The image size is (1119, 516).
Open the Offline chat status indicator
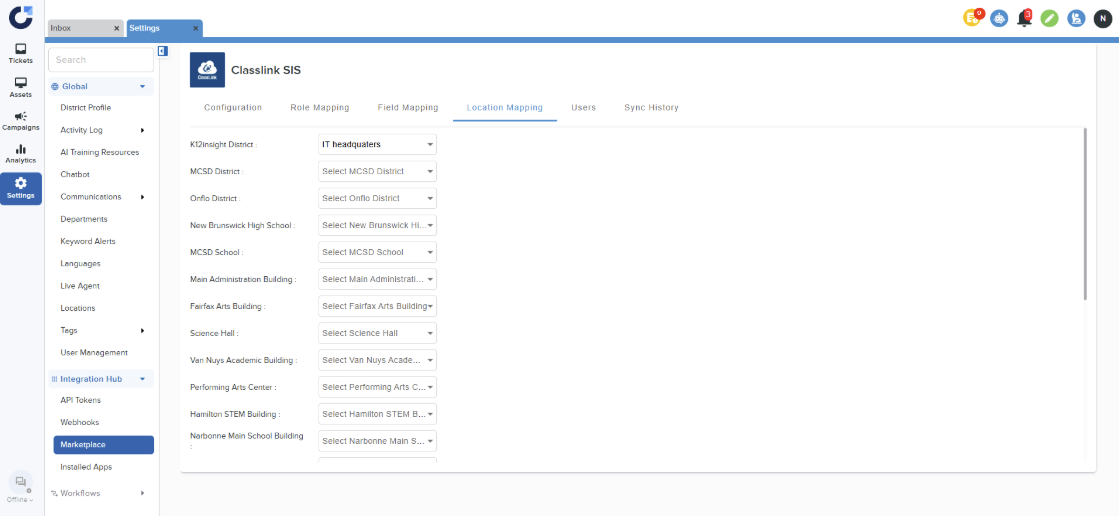[x=20, y=486]
